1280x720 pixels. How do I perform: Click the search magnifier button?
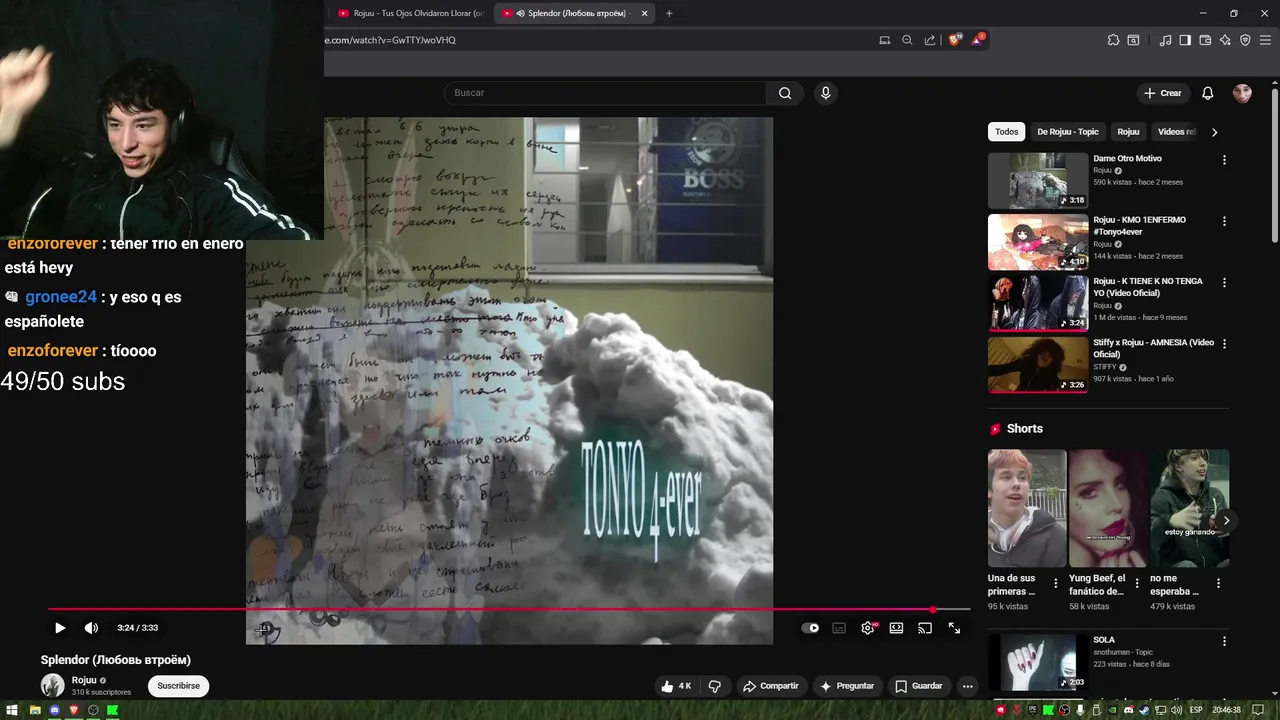[785, 93]
